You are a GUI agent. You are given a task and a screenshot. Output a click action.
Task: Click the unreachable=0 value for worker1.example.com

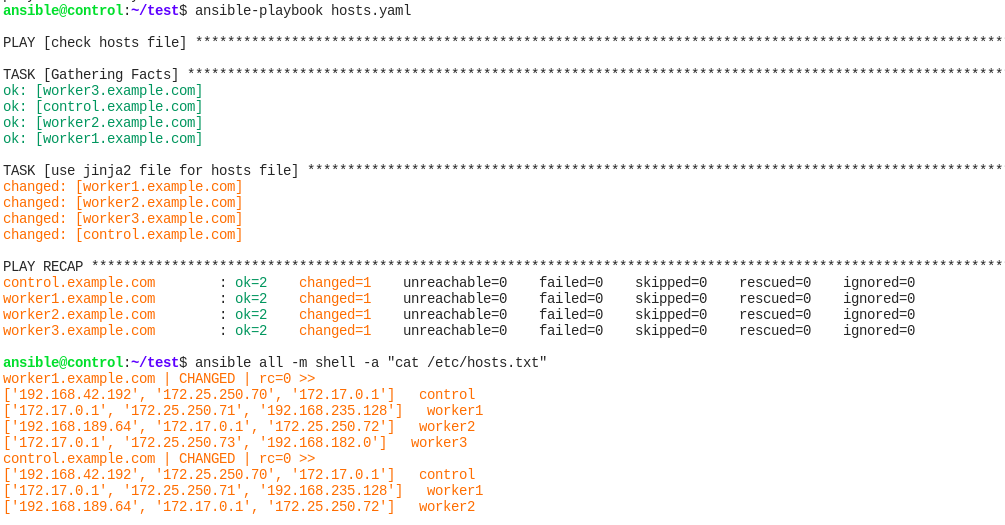coord(455,299)
